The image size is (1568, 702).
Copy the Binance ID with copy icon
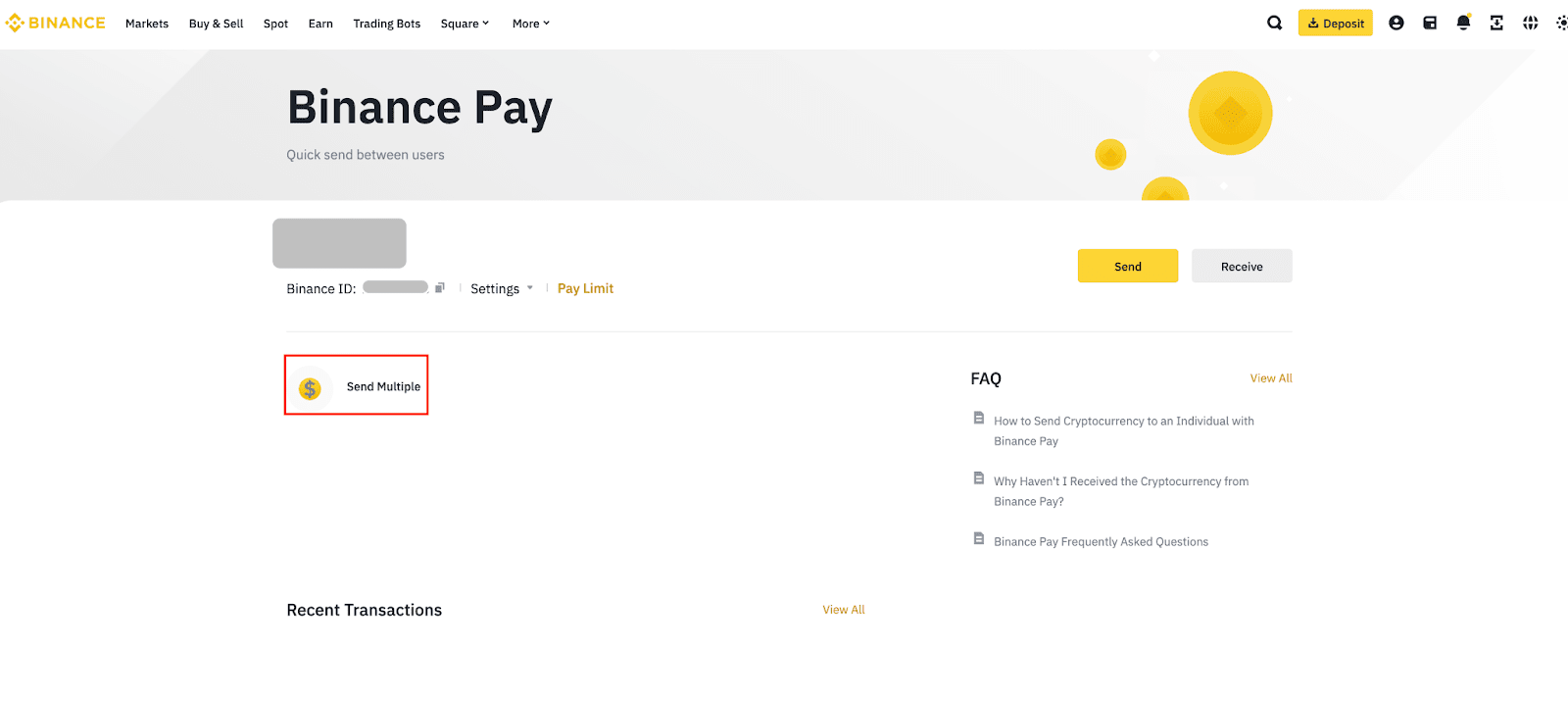click(440, 287)
